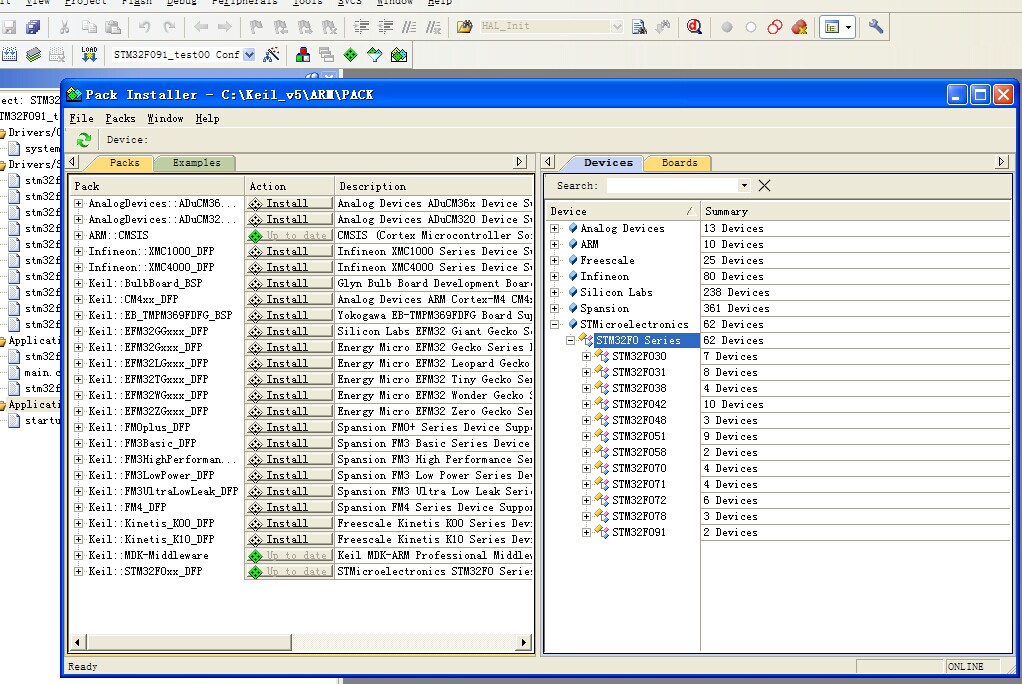
Task: Expand the Keil::STM32F0xx_DFP pack row
Action: pyautogui.click(x=78, y=571)
